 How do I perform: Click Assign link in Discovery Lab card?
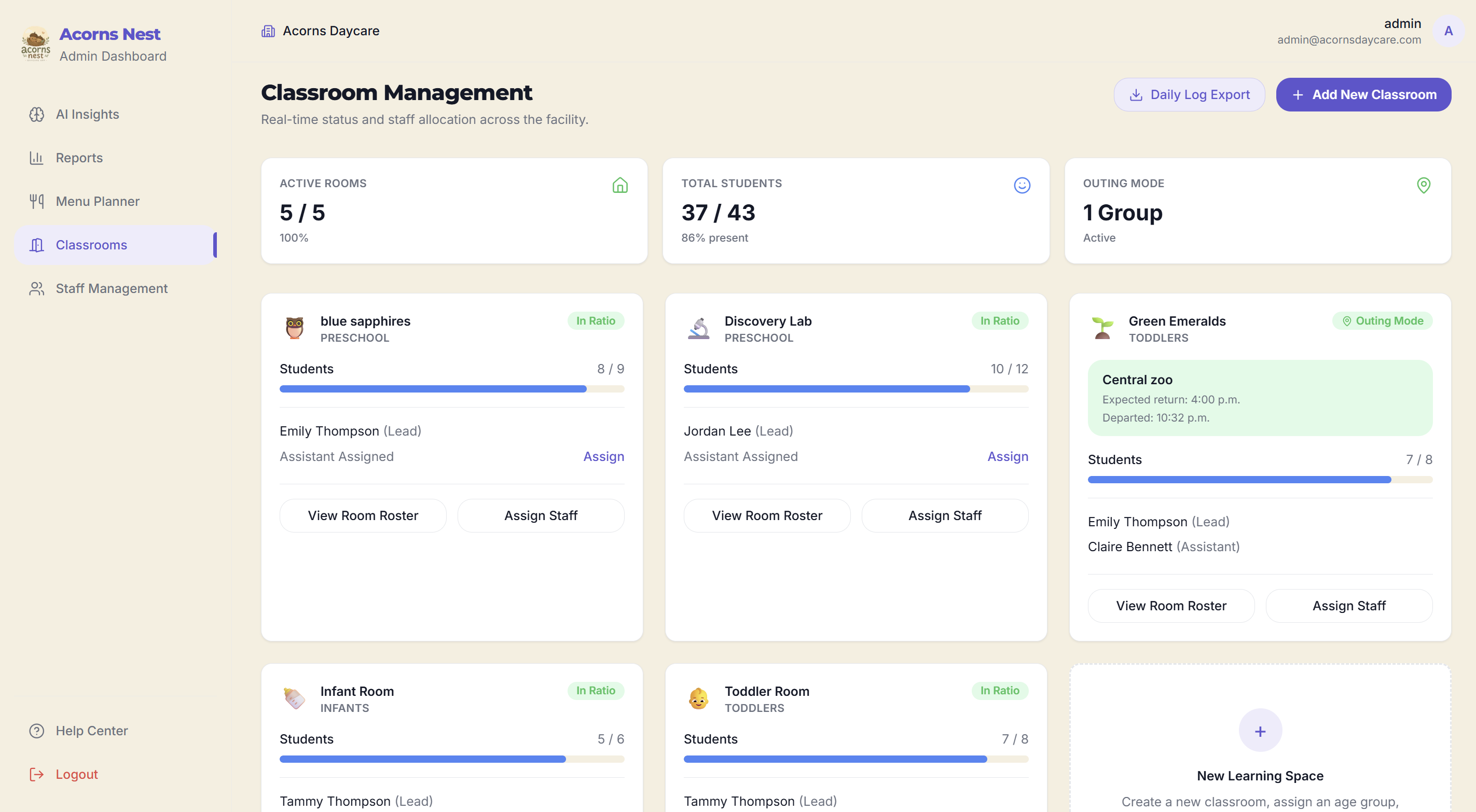[x=1008, y=456]
